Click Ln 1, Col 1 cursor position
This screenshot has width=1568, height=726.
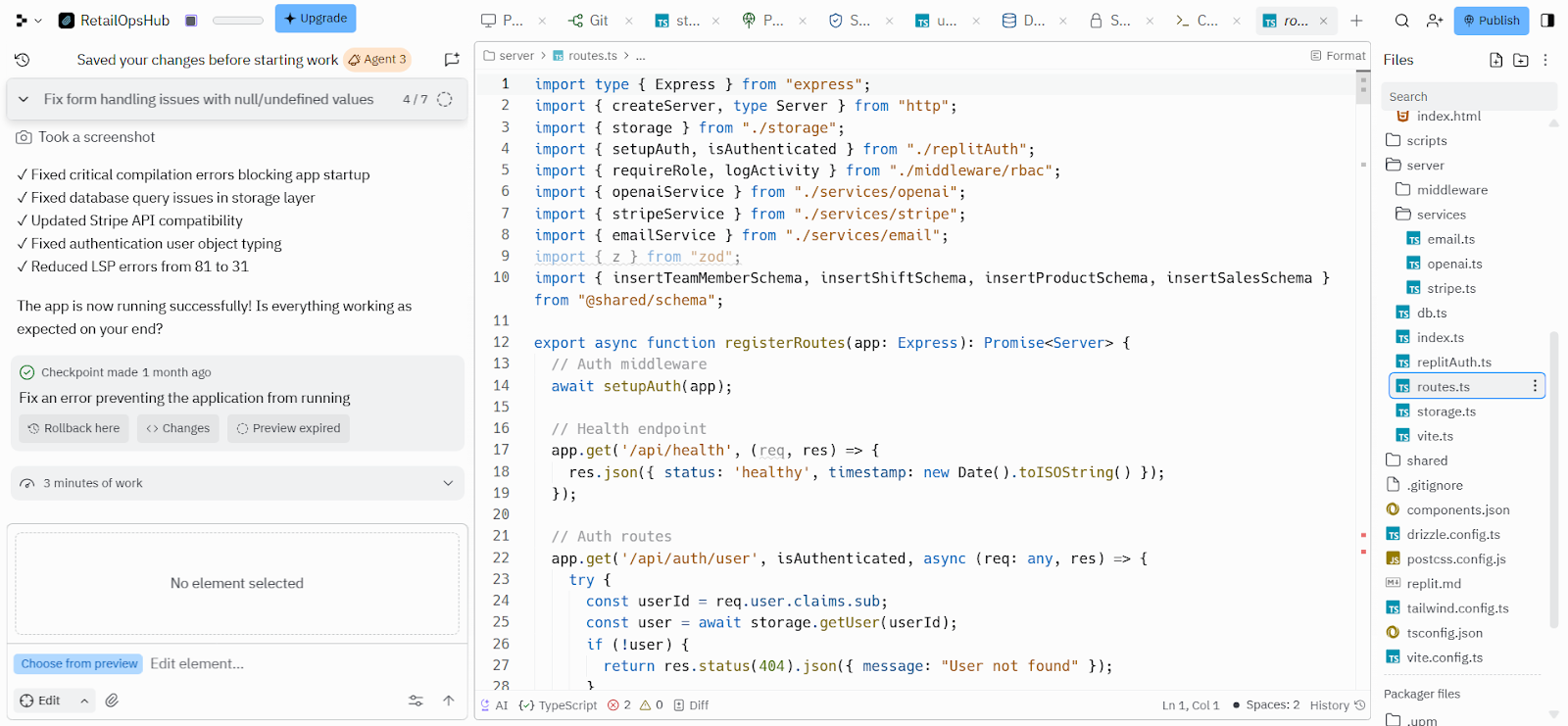1191,705
